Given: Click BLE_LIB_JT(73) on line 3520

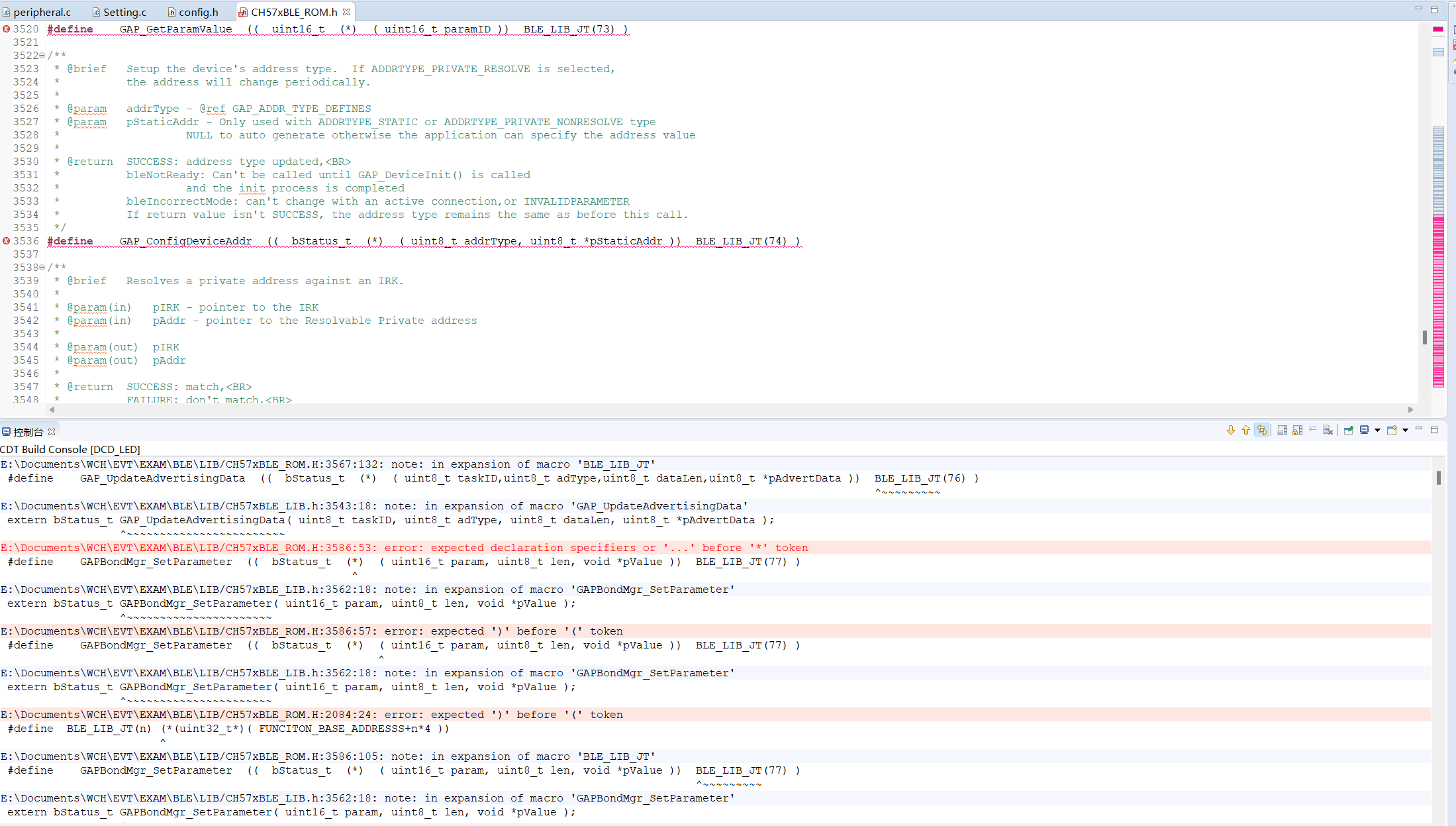Looking at the screenshot, I should (x=569, y=29).
